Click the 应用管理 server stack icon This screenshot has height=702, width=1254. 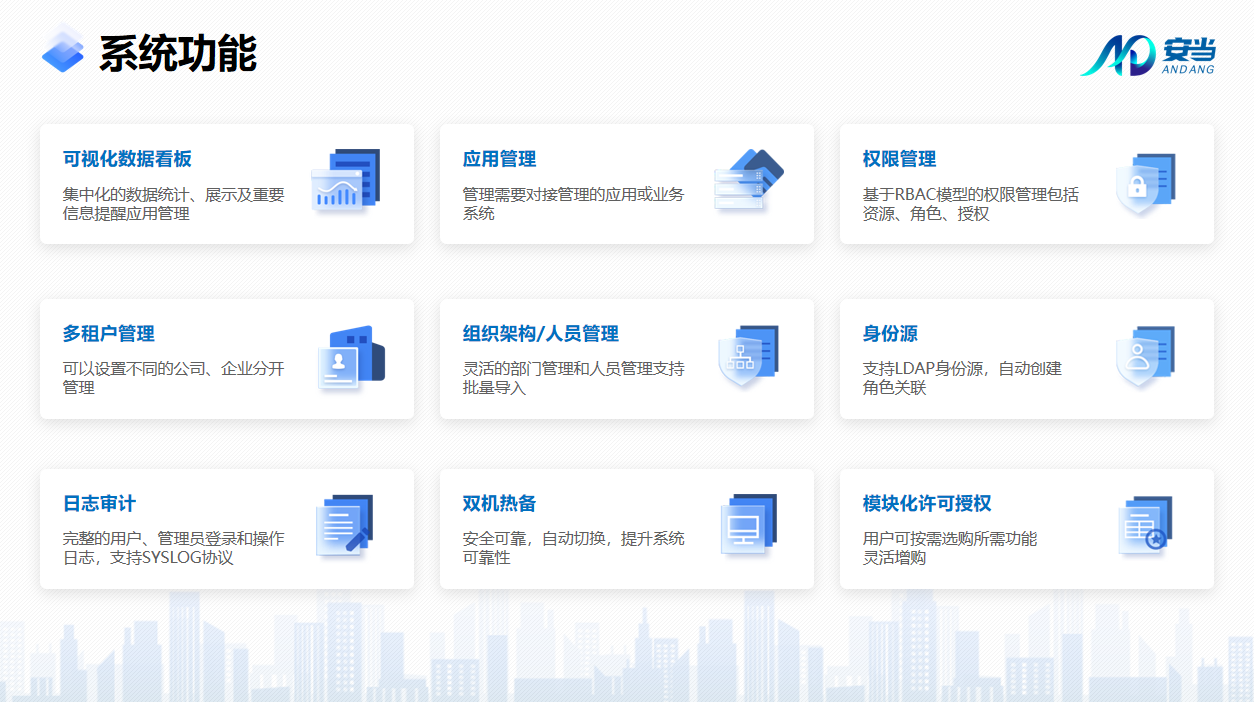[x=747, y=181]
